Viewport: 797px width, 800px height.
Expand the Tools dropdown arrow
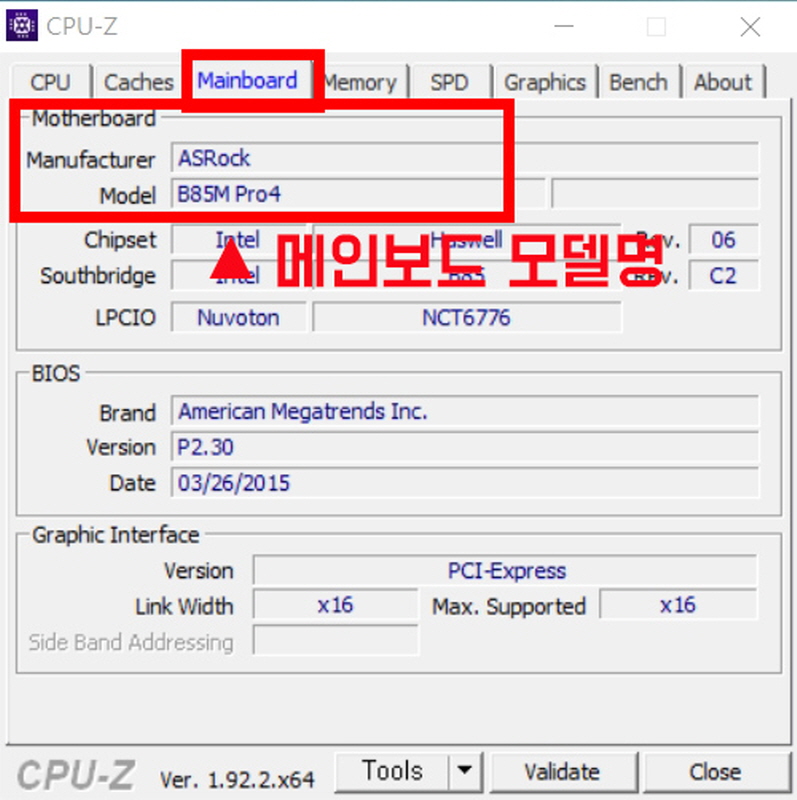tap(465, 770)
